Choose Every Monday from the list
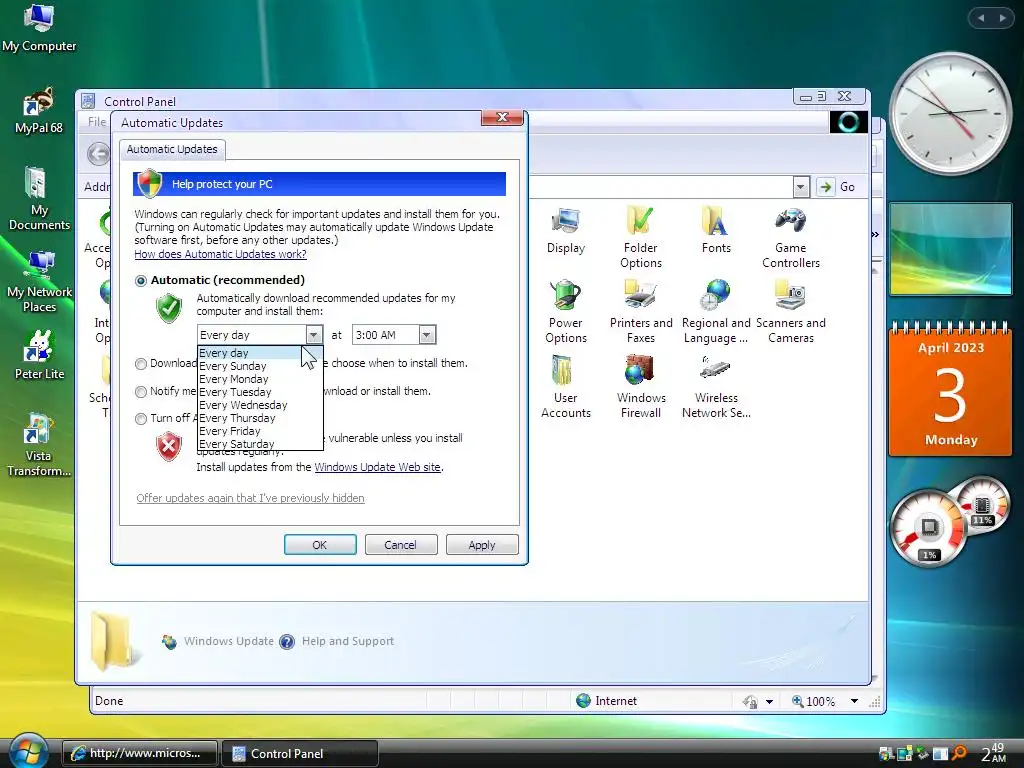The height and width of the screenshot is (768, 1024). 260,379
